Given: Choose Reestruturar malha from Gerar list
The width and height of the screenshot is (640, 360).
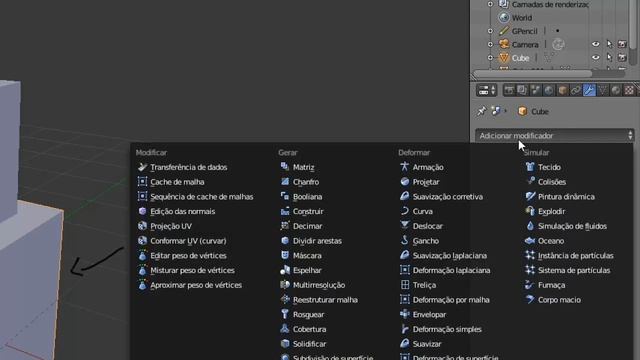Looking at the screenshot, I should coord(319,300).
